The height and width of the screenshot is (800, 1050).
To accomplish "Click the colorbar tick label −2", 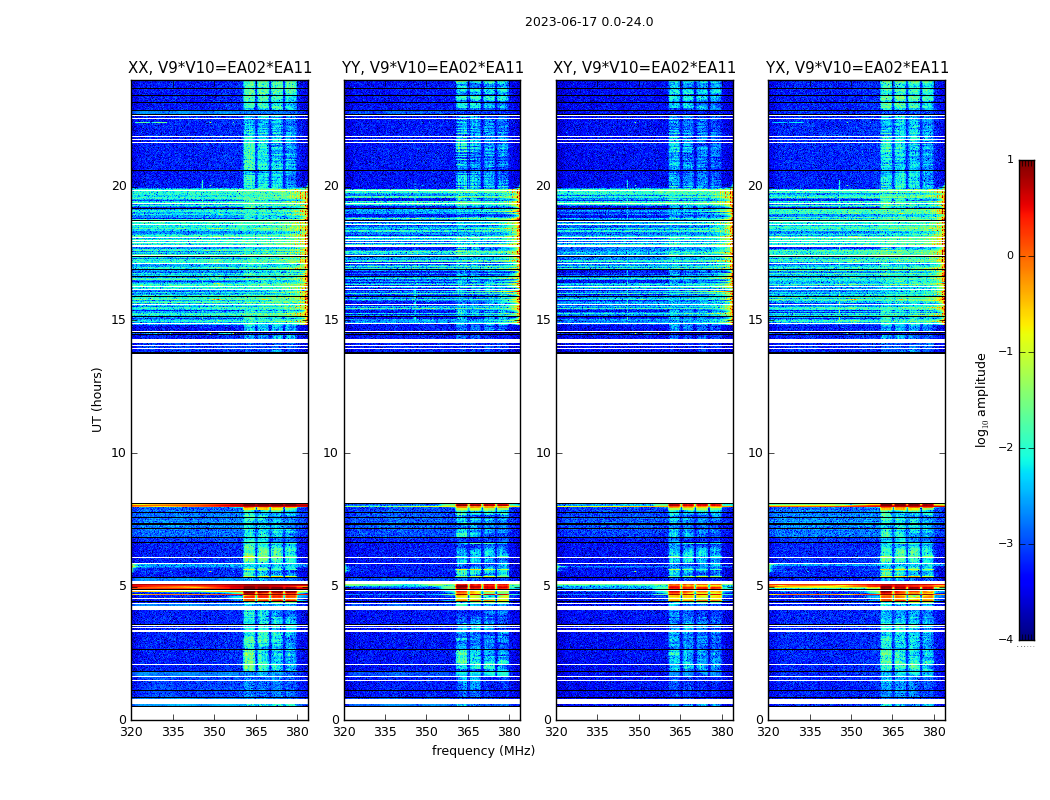I will tap(1006, 447).
